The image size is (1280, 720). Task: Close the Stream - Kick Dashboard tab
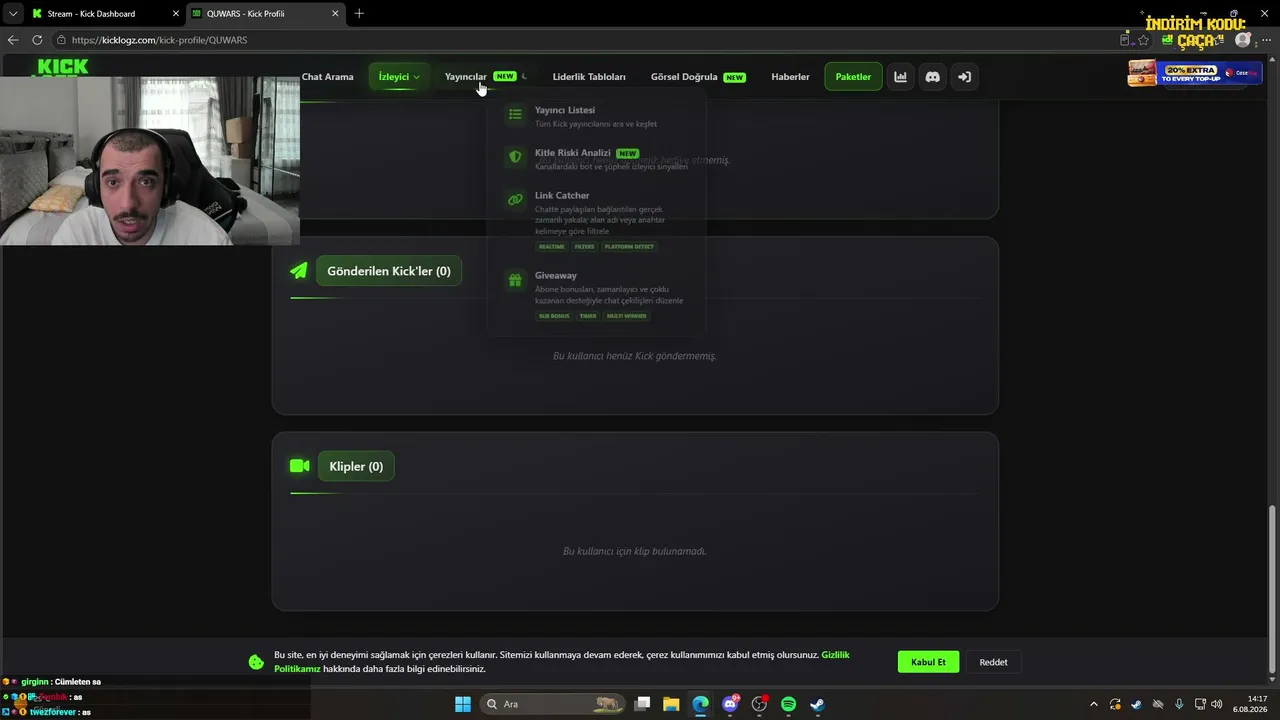(175, 14)
